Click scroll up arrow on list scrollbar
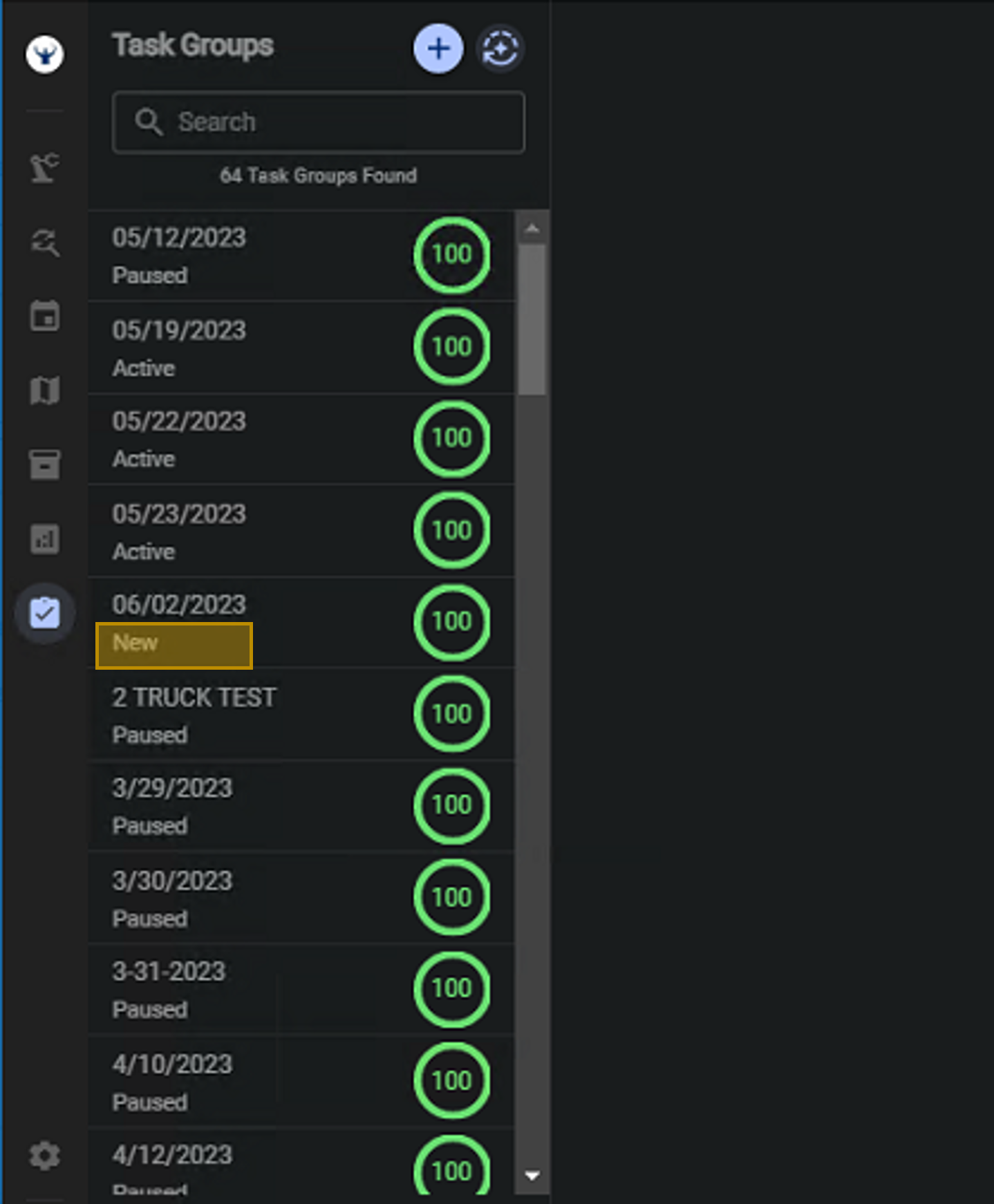 point(532,229)
